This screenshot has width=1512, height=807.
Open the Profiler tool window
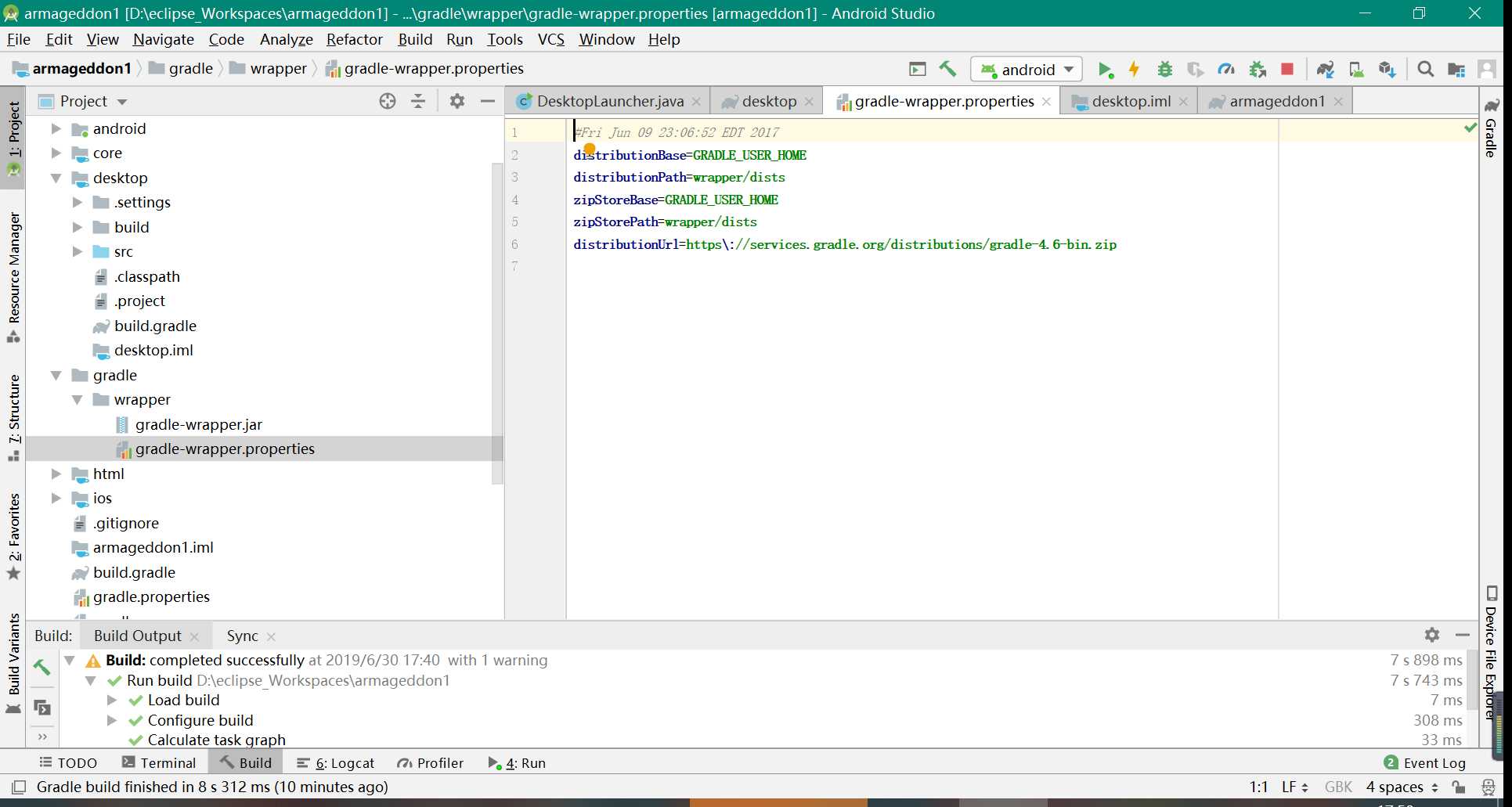pos(431,762)
